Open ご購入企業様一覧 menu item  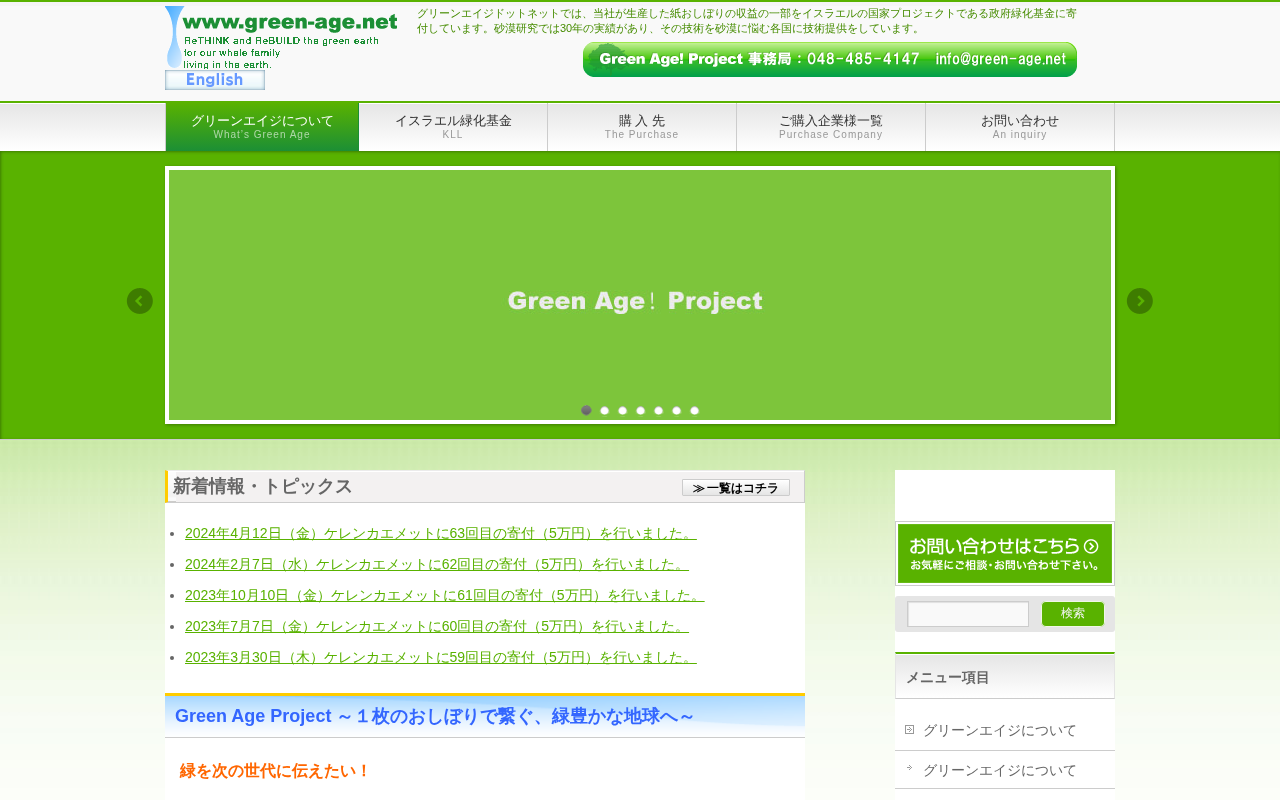click(x=831, y=127)
